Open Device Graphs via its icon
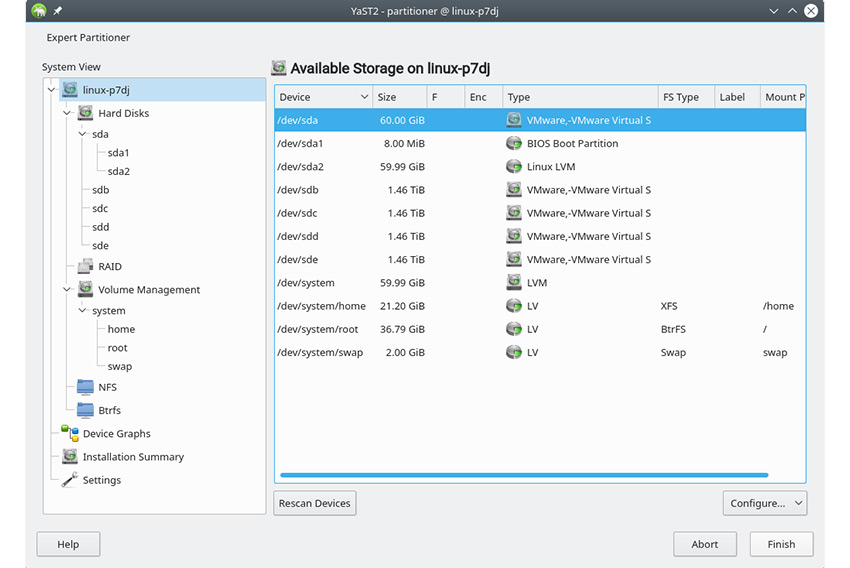This screenshot has height=568, width=850. pos(69,433)
